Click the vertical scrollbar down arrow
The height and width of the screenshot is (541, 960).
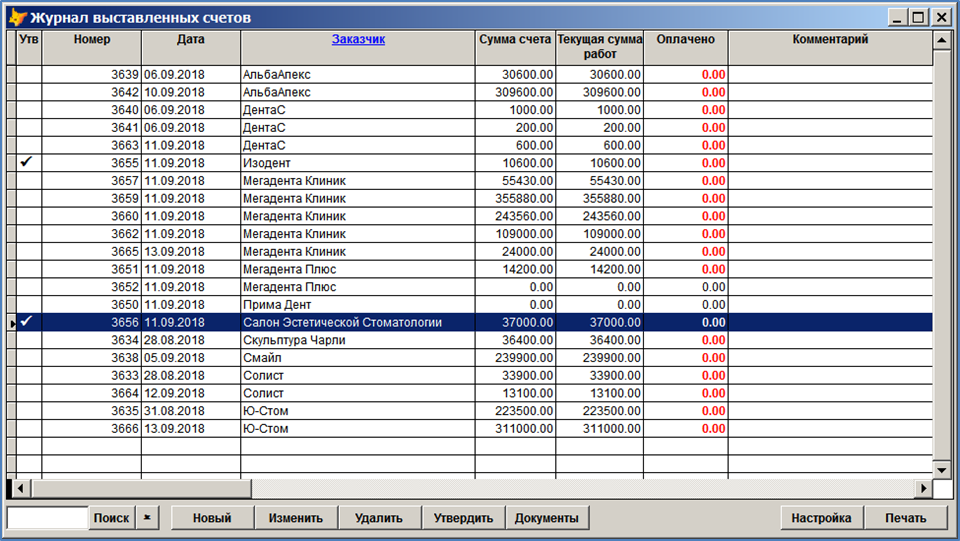940,469
